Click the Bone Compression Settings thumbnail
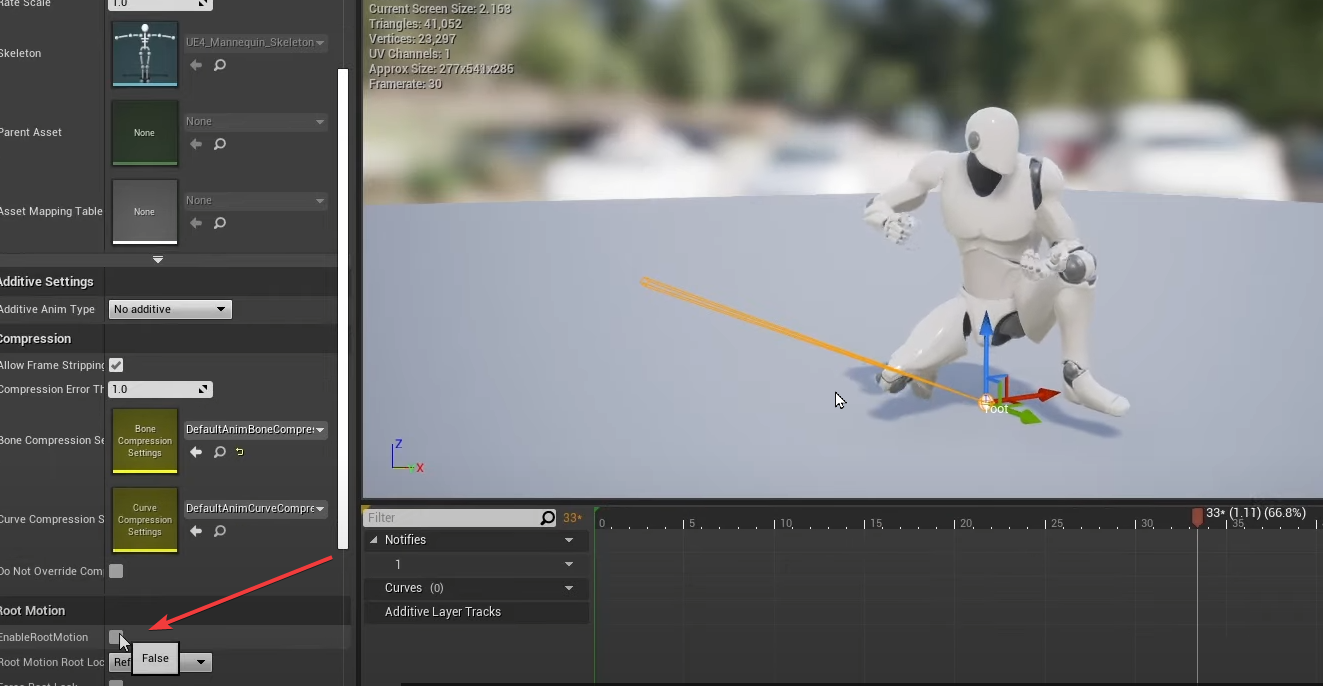The height and width of the screenshot is (686, 1323). [x=145, y=441]
